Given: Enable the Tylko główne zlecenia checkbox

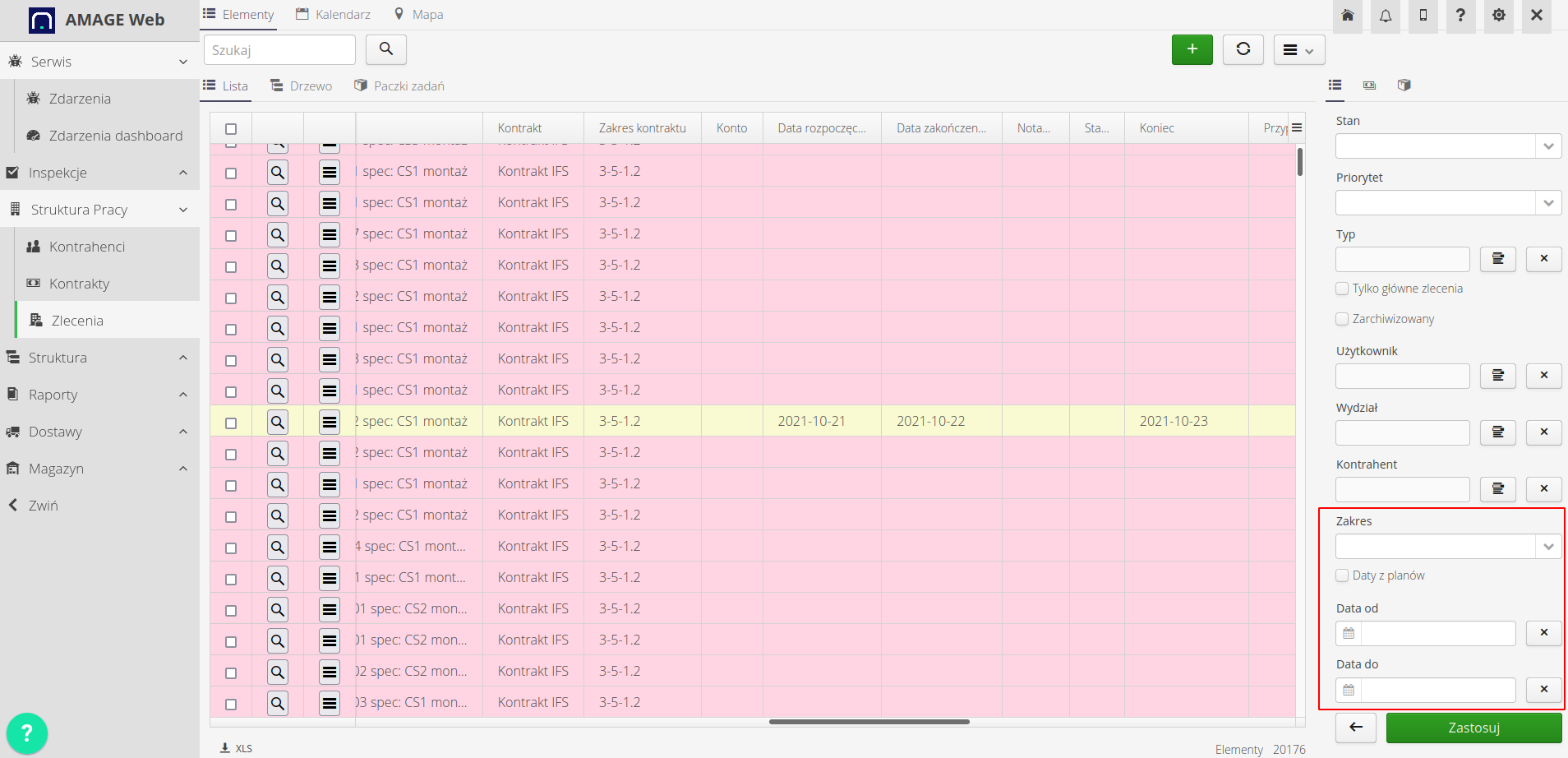Looking at the screenshot, I should pyautogui.click(x=1342, y=288).
